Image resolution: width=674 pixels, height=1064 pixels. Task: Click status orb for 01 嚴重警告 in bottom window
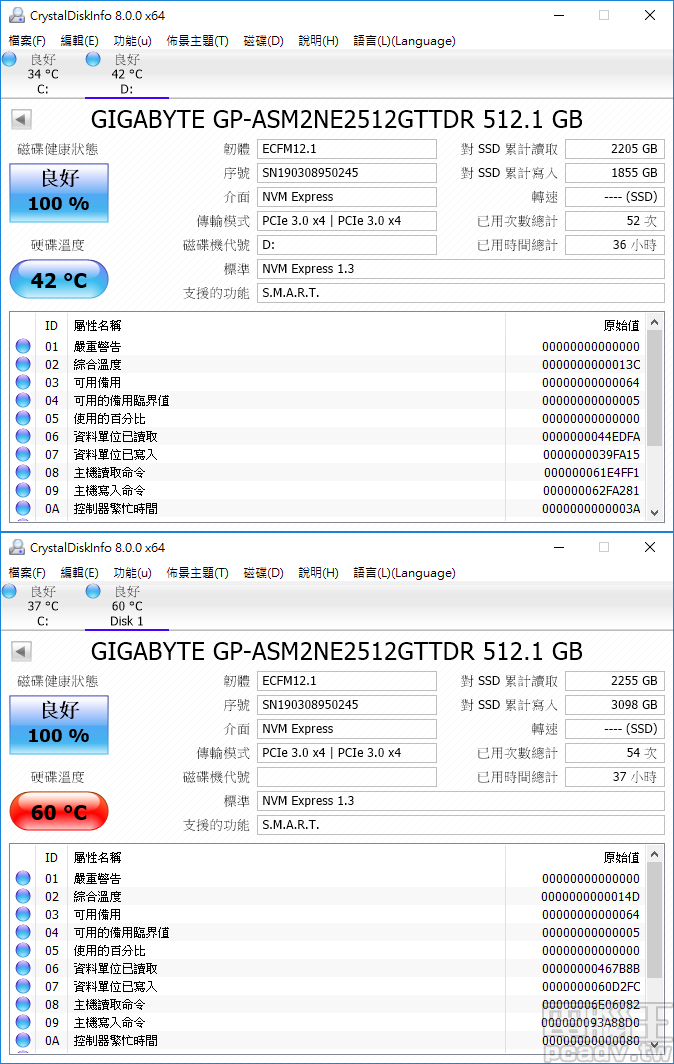click(23, 878)
